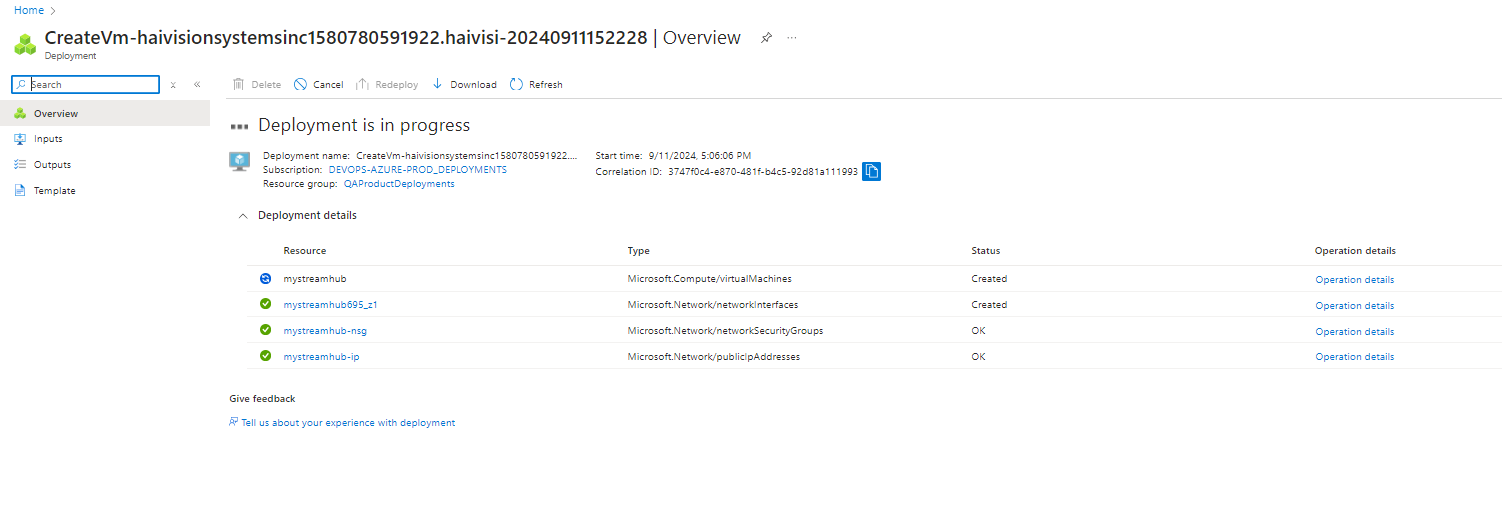
Task: Clear the search box with X icon
Action: tap(173, 85)
